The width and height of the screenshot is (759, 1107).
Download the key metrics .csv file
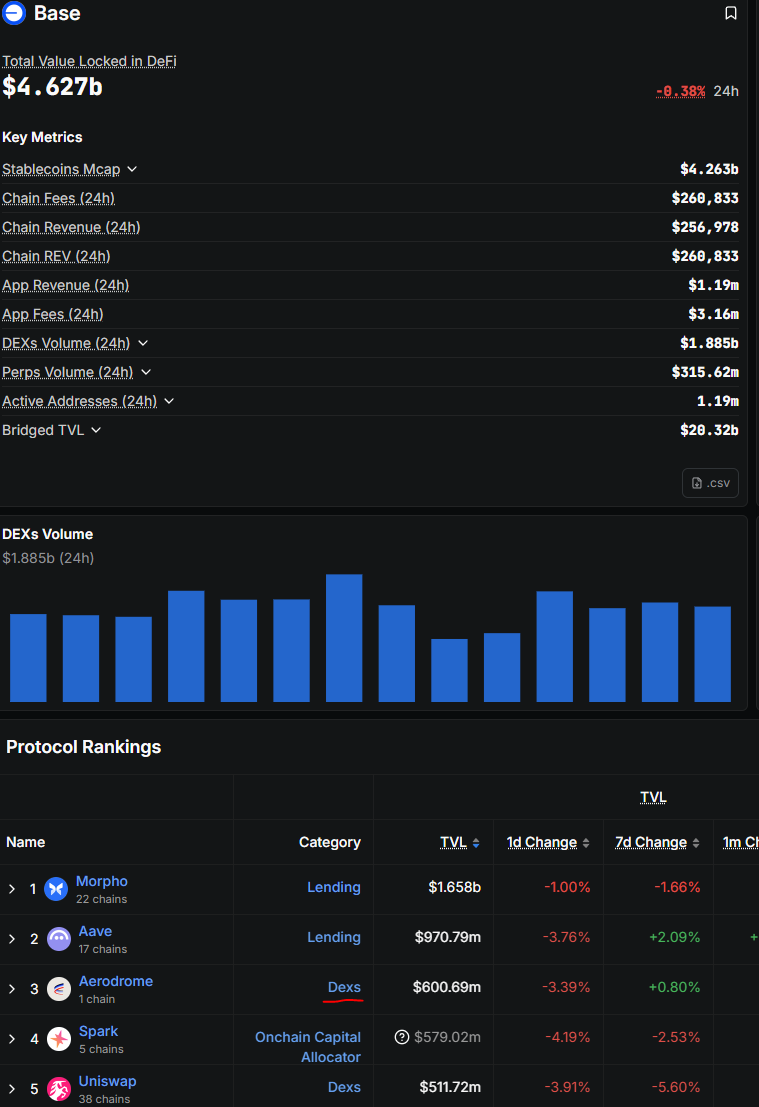(x=710, y=483)
